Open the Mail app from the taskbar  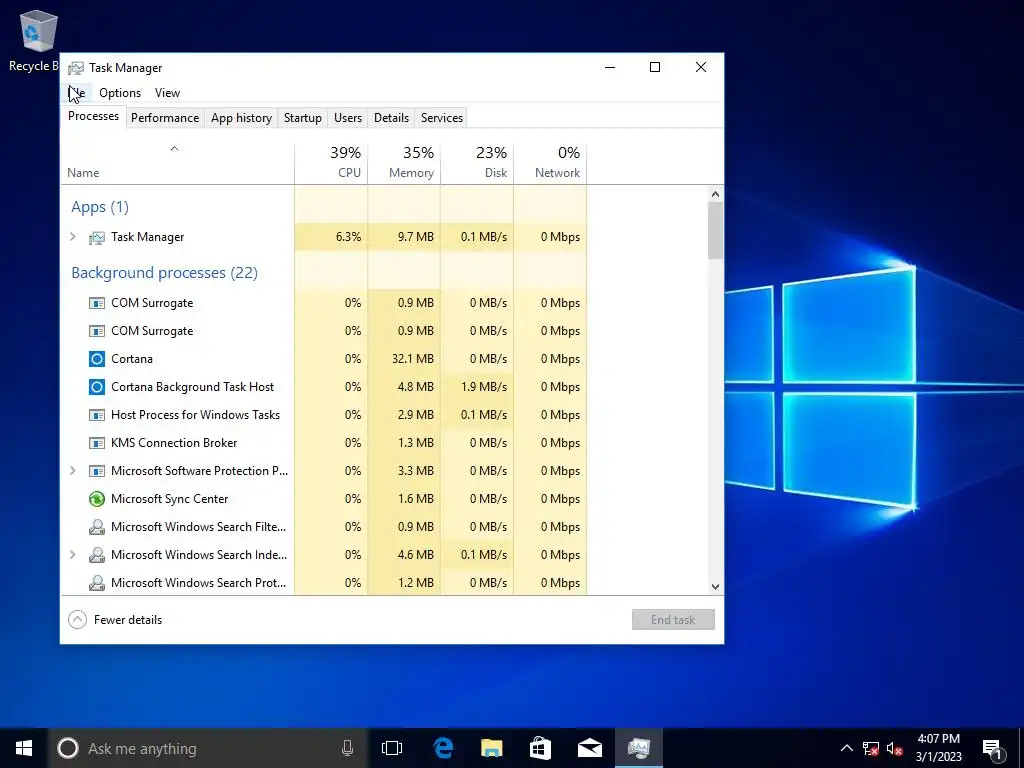tap(590, 748)
